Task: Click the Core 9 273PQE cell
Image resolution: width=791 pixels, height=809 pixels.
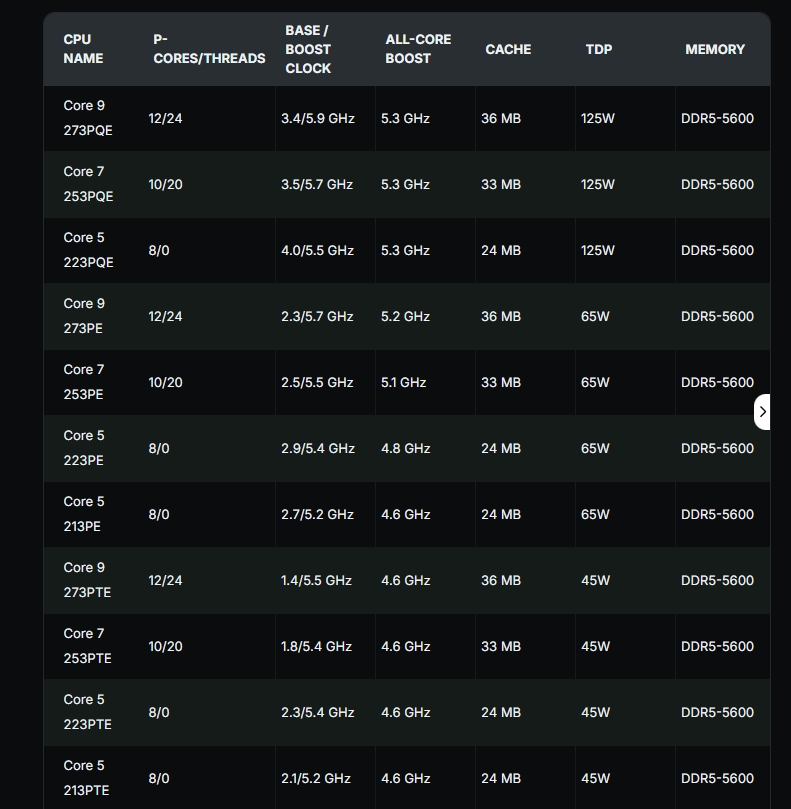Action: coord(88,118)
